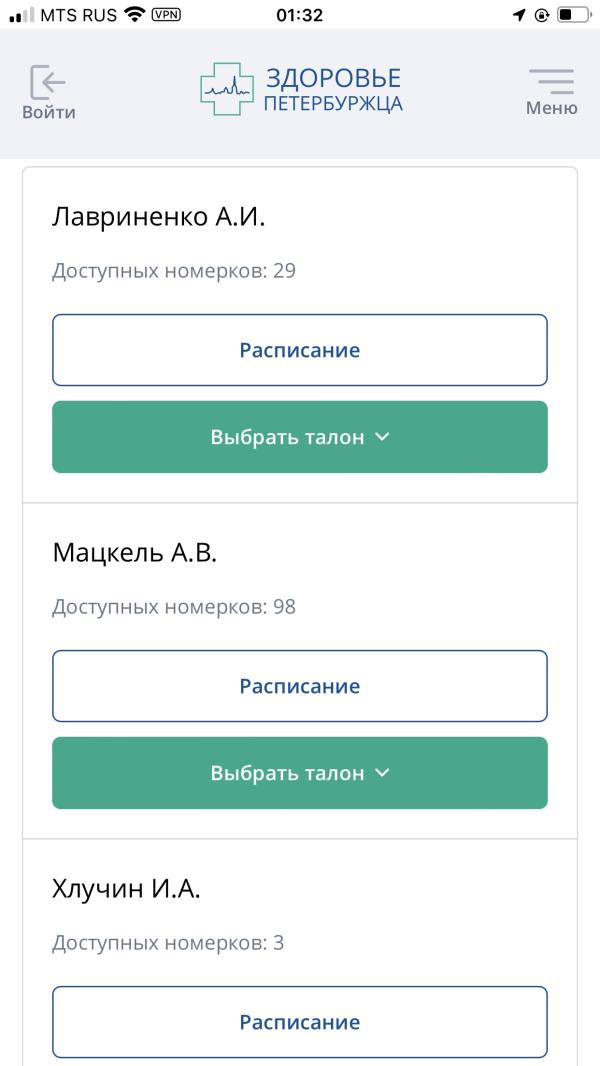Click chevron next to Мацкель's Выбрать талон

click(x=383, y=772)
